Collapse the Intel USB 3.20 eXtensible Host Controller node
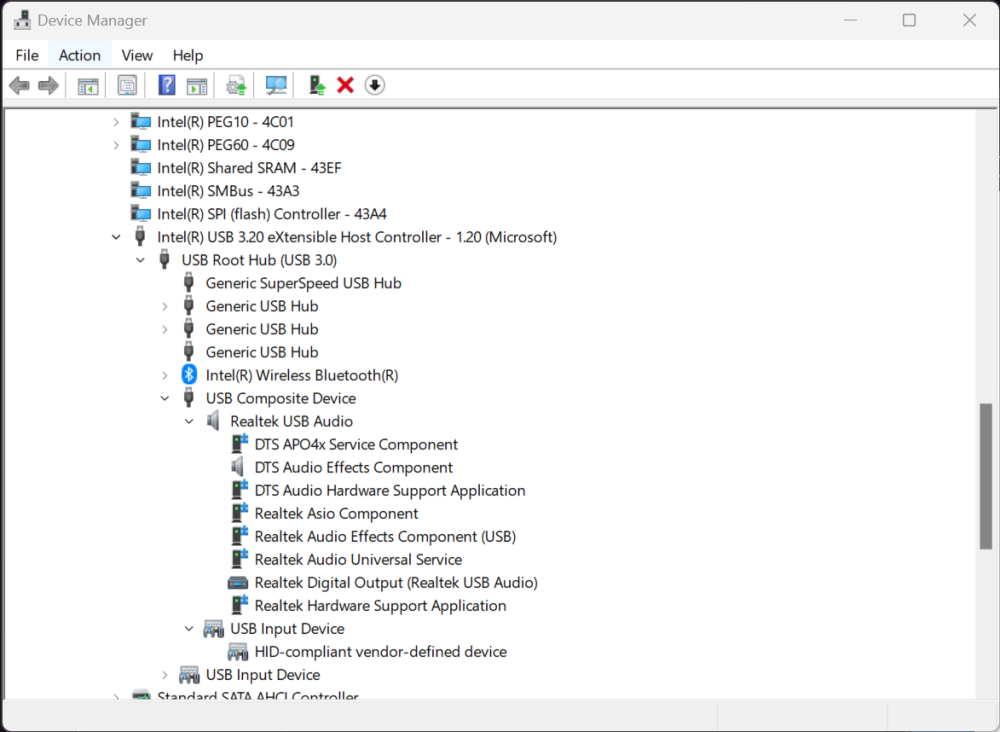This screenshot has height=732, width=1000. (x=116, y=237)
